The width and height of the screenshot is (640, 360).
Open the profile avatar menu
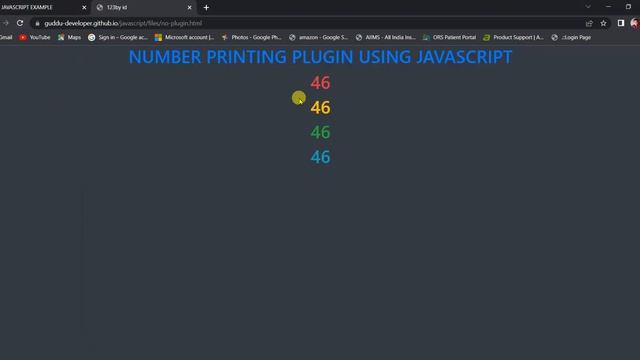pos(635,23)
